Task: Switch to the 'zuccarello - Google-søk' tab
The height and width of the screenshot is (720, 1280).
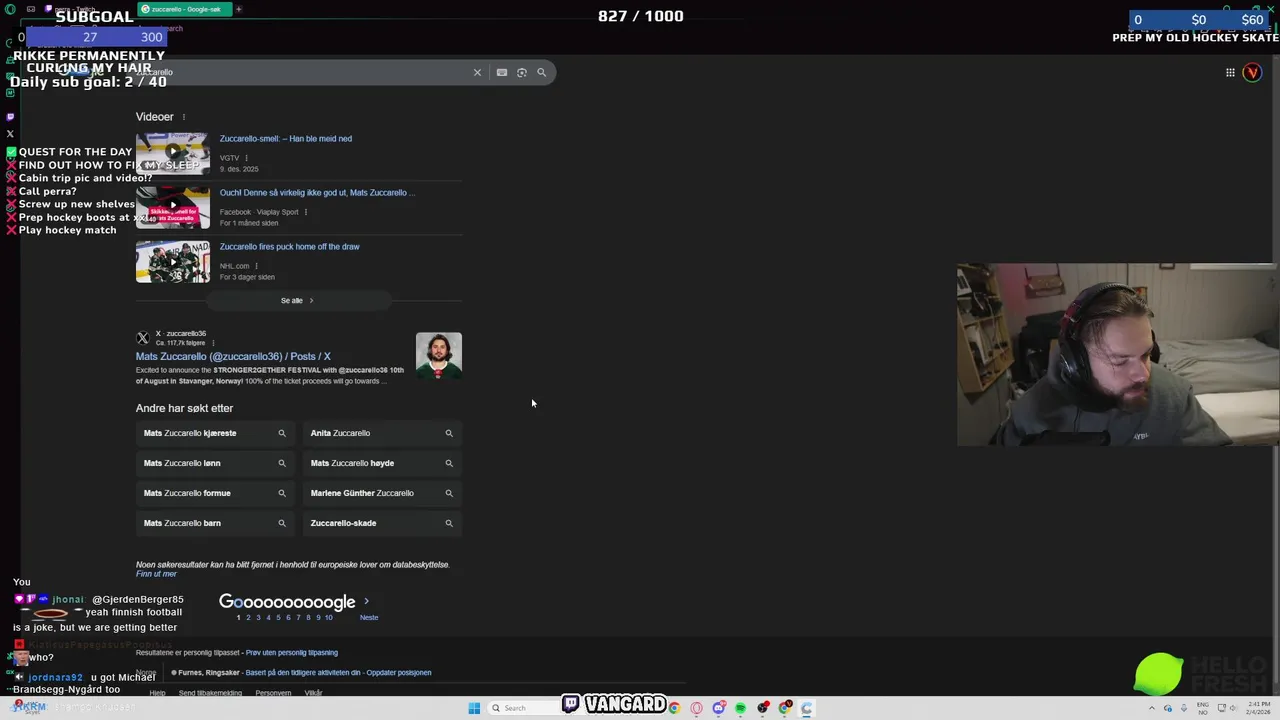Action: click(185, 9)
